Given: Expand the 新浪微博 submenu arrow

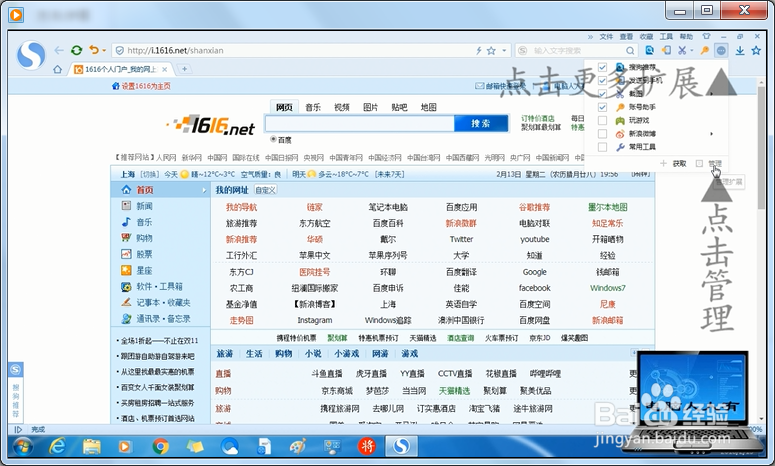Looking at the screenshot, I should coord(712,134).
